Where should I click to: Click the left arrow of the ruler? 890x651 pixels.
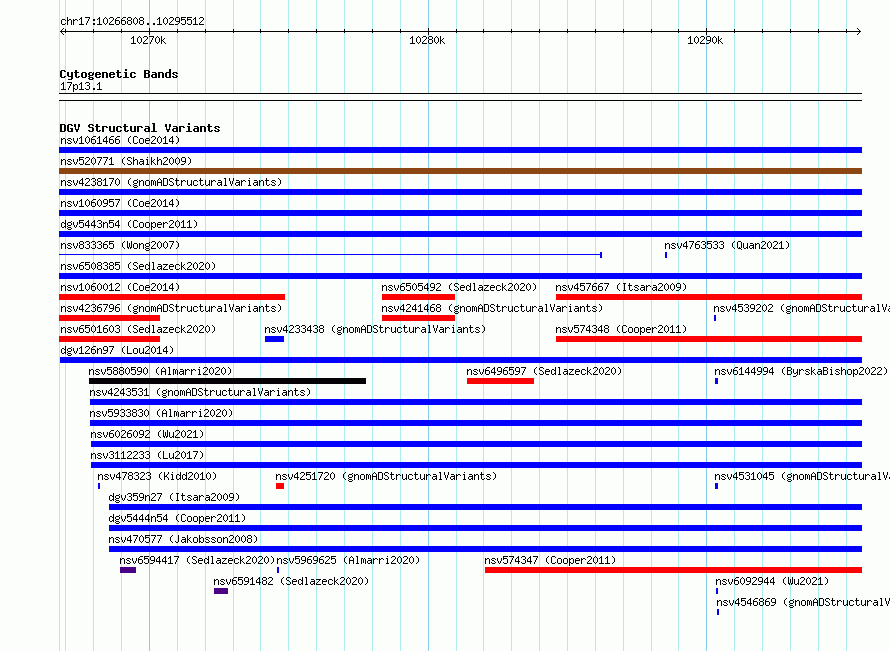pos(63,32)
